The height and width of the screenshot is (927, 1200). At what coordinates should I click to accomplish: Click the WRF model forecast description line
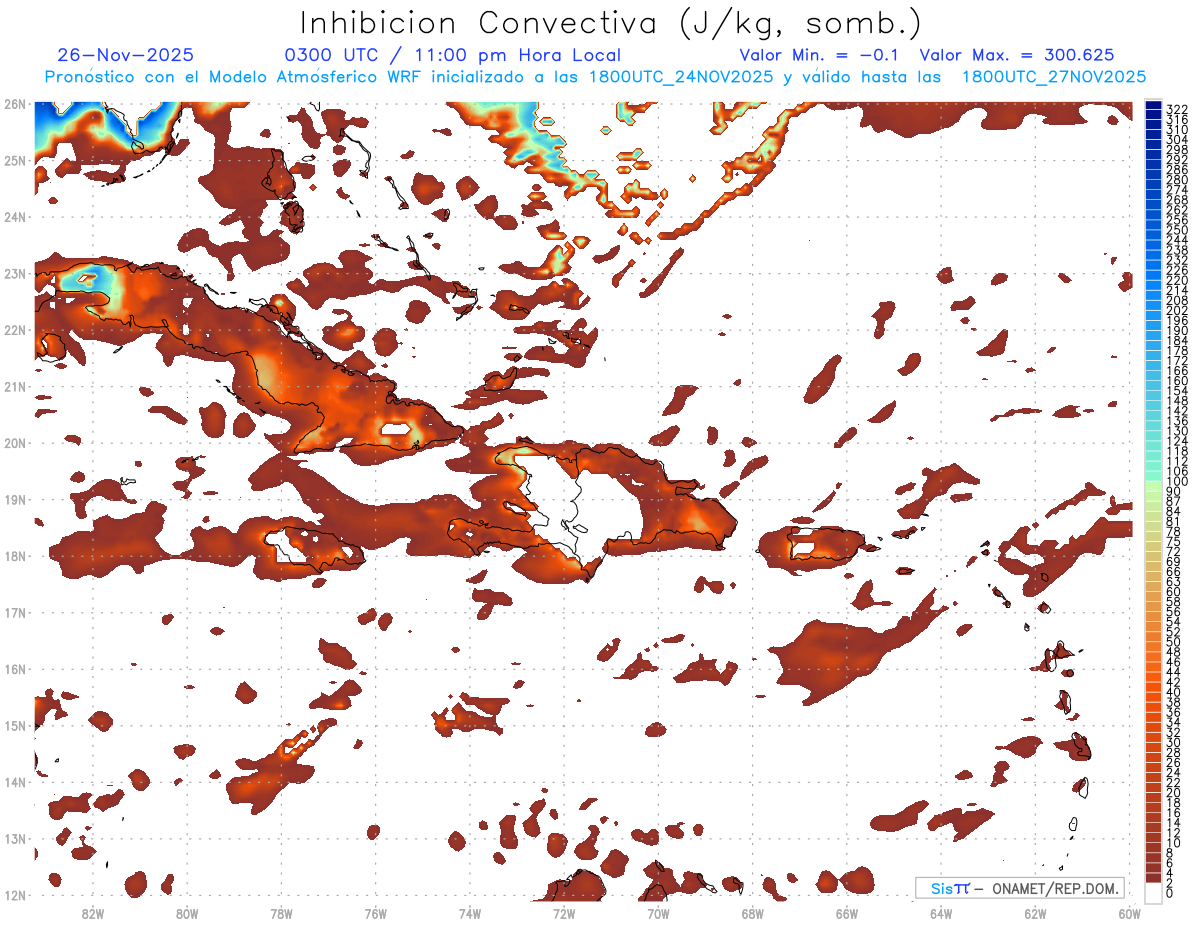[595, 77]
